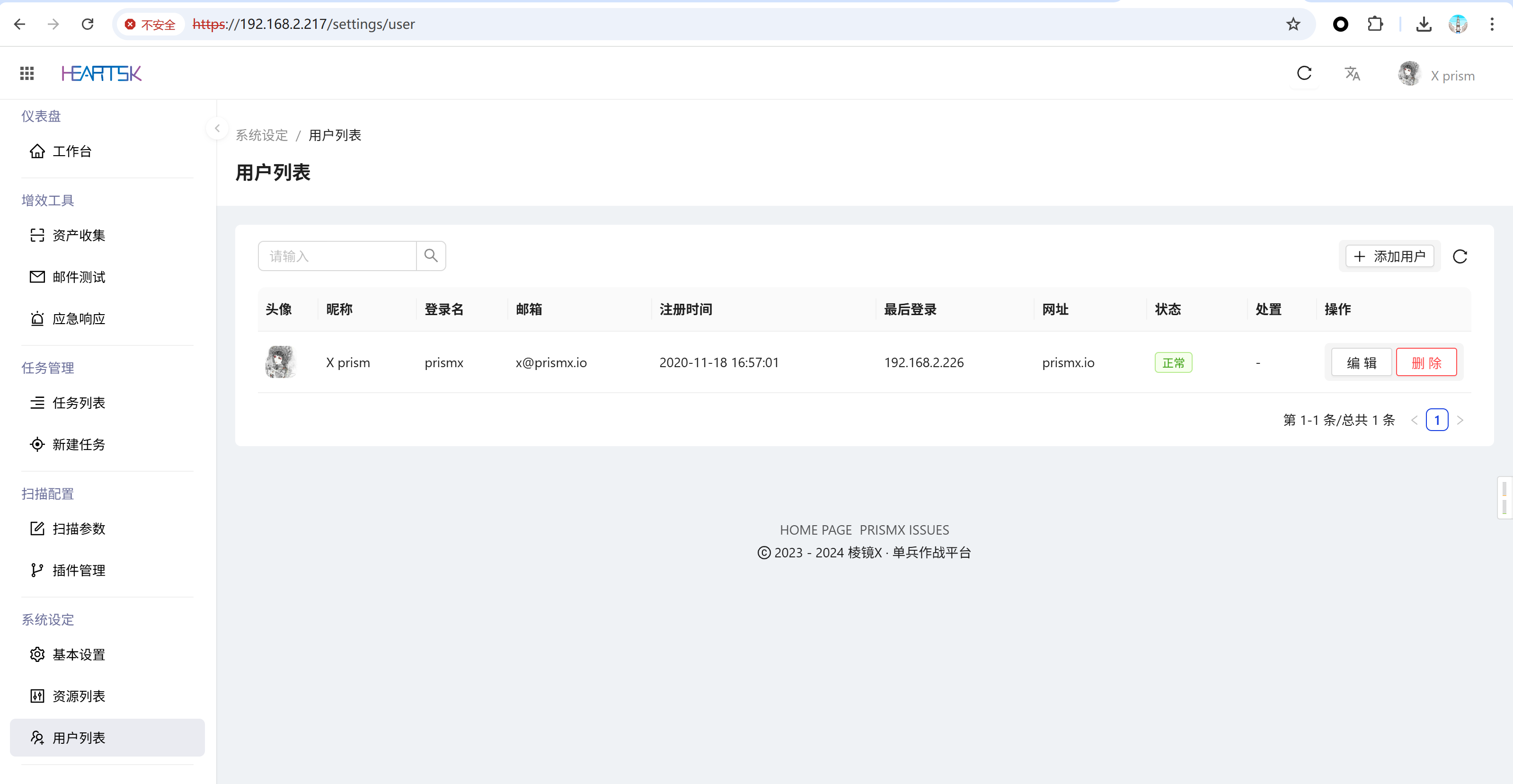Open 插件管理 sidebar item
Viewport: 1513px width, 784px height.
[79, 570]
